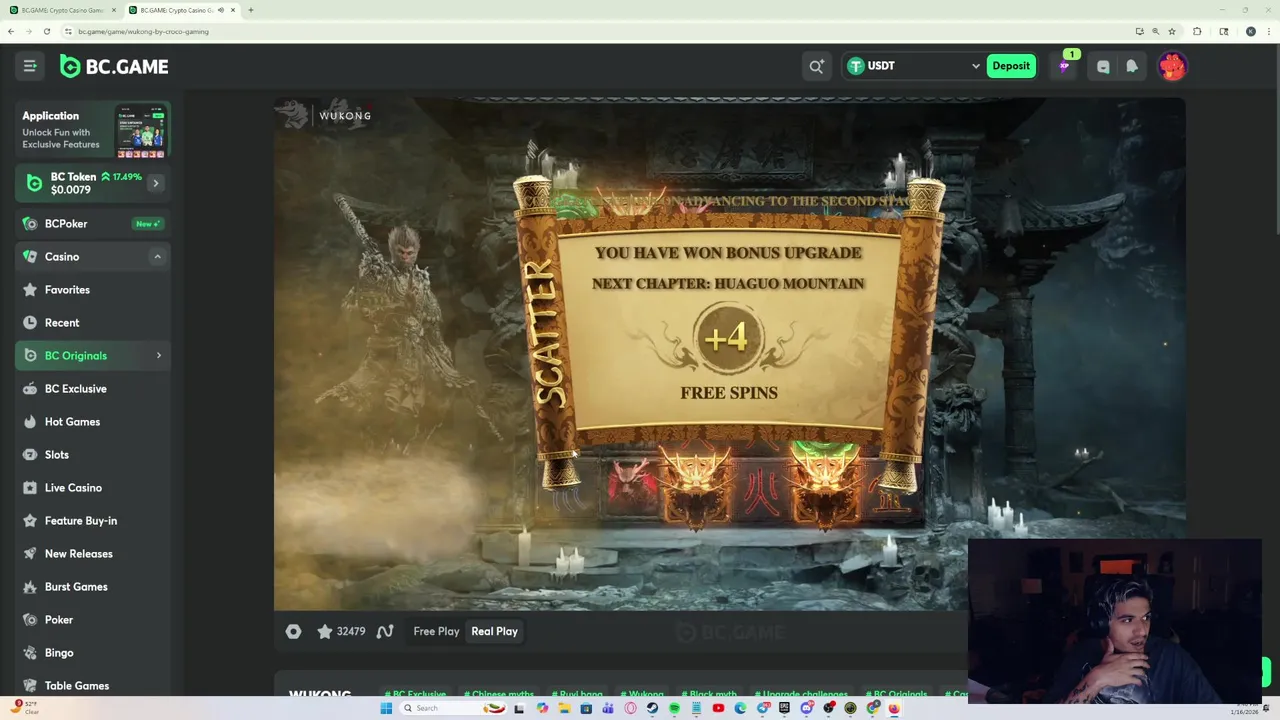Open the chat bubble icon
The height and width of the screenshot is (720, 1280).
pos(1103,66)
